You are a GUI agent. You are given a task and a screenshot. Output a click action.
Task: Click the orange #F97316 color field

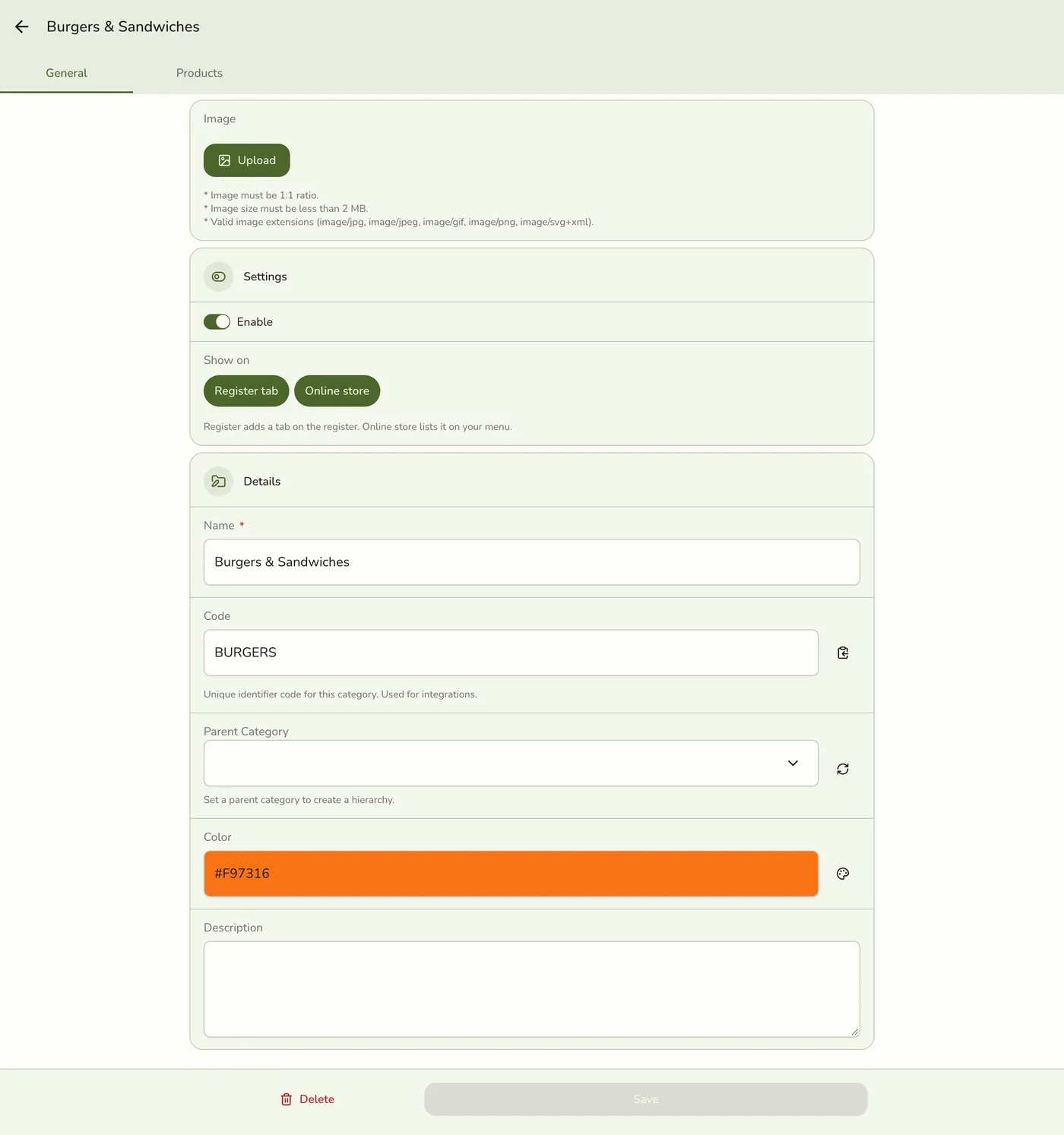[x=511, y=874]
